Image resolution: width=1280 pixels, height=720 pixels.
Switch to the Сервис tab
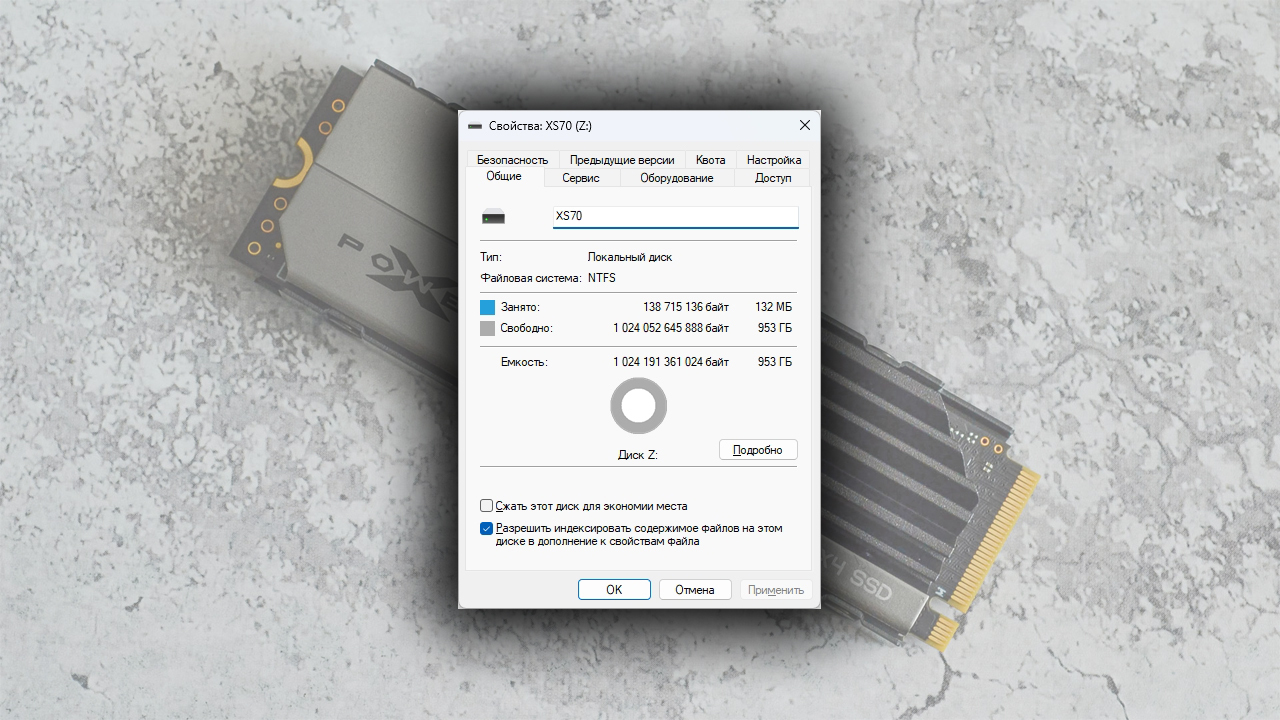click(x=581, y=178)
